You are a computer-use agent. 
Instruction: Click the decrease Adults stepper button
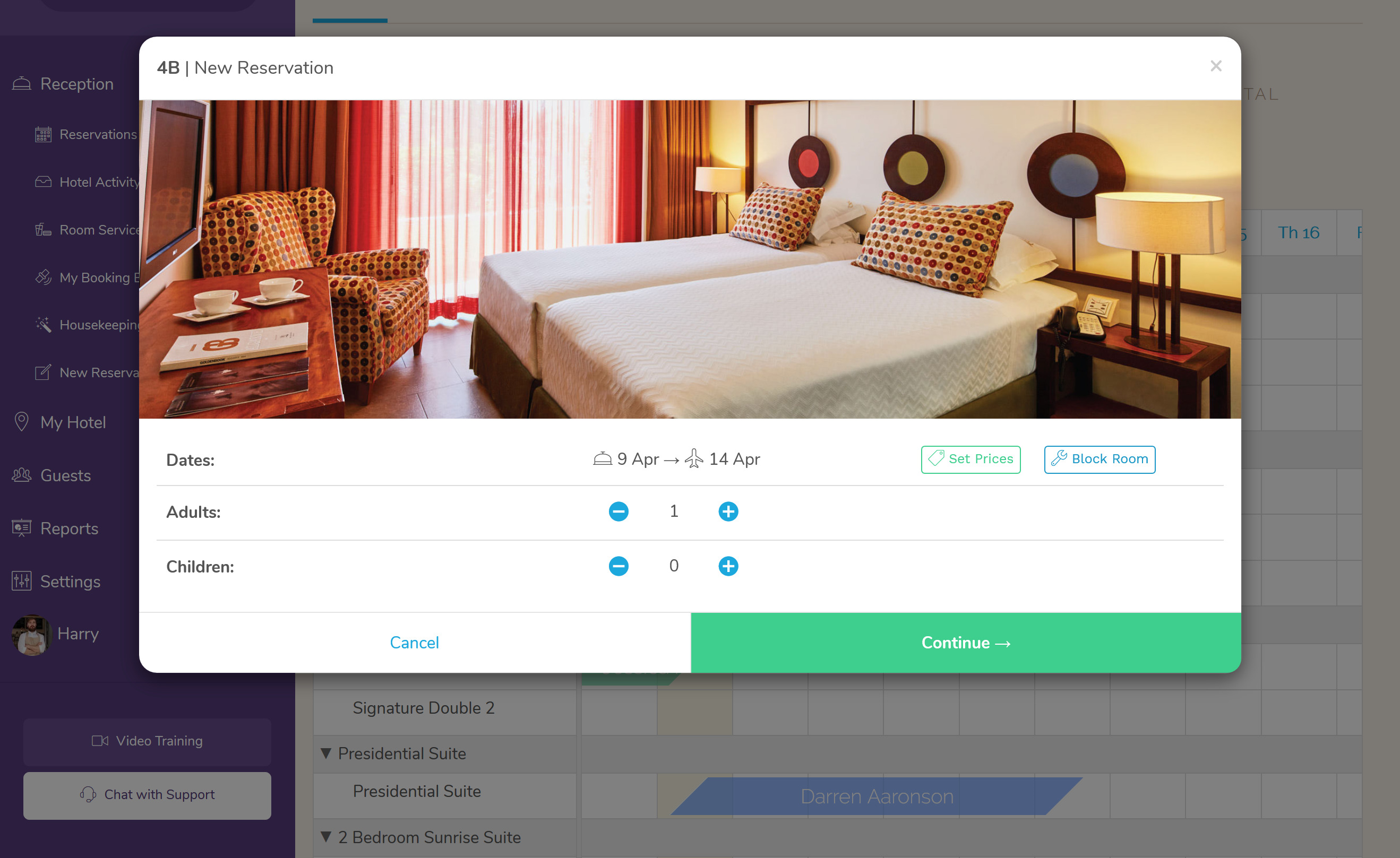pyautogui.click(x=618, y=512)
